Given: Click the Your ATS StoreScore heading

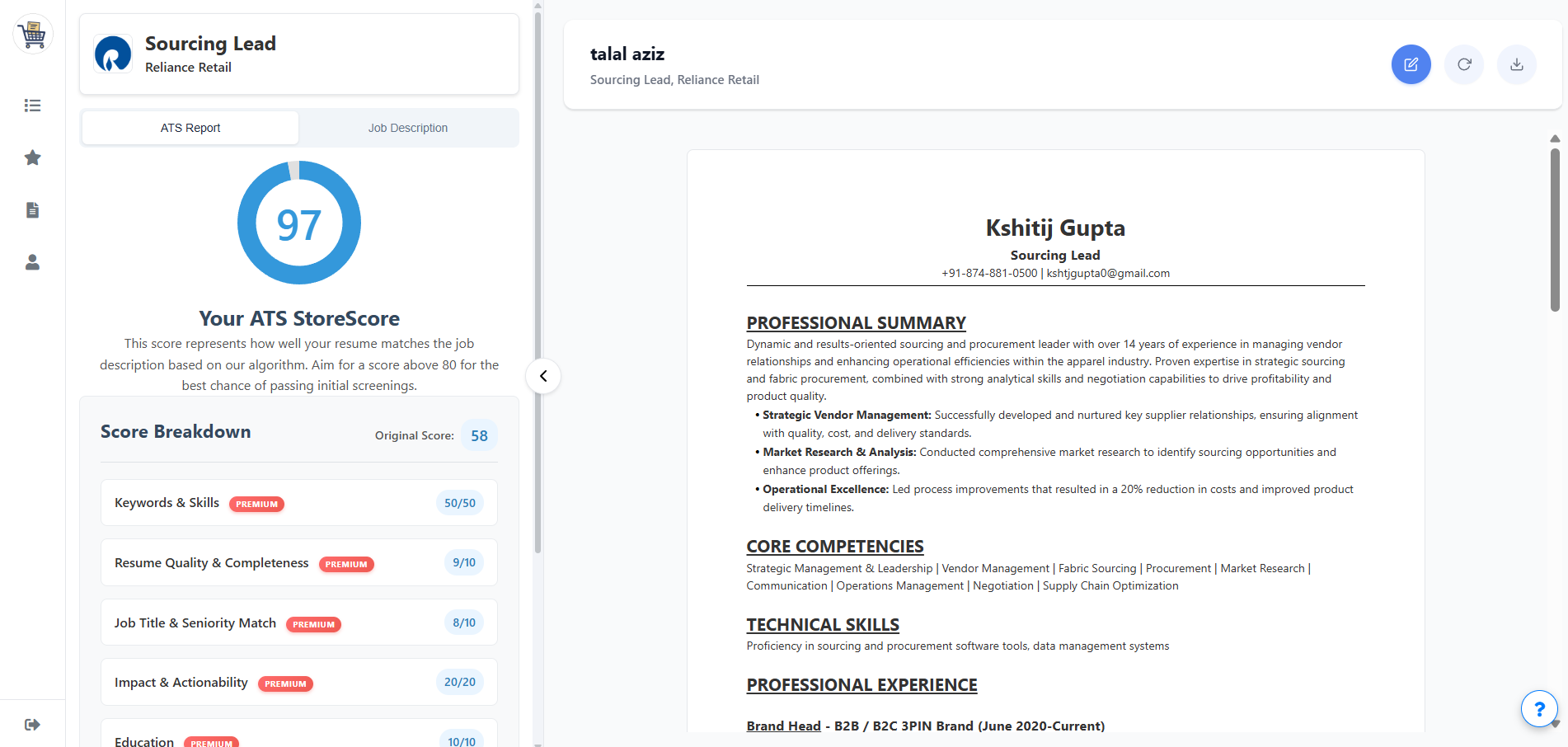Looking at the screenshot, I should (299, 318).
